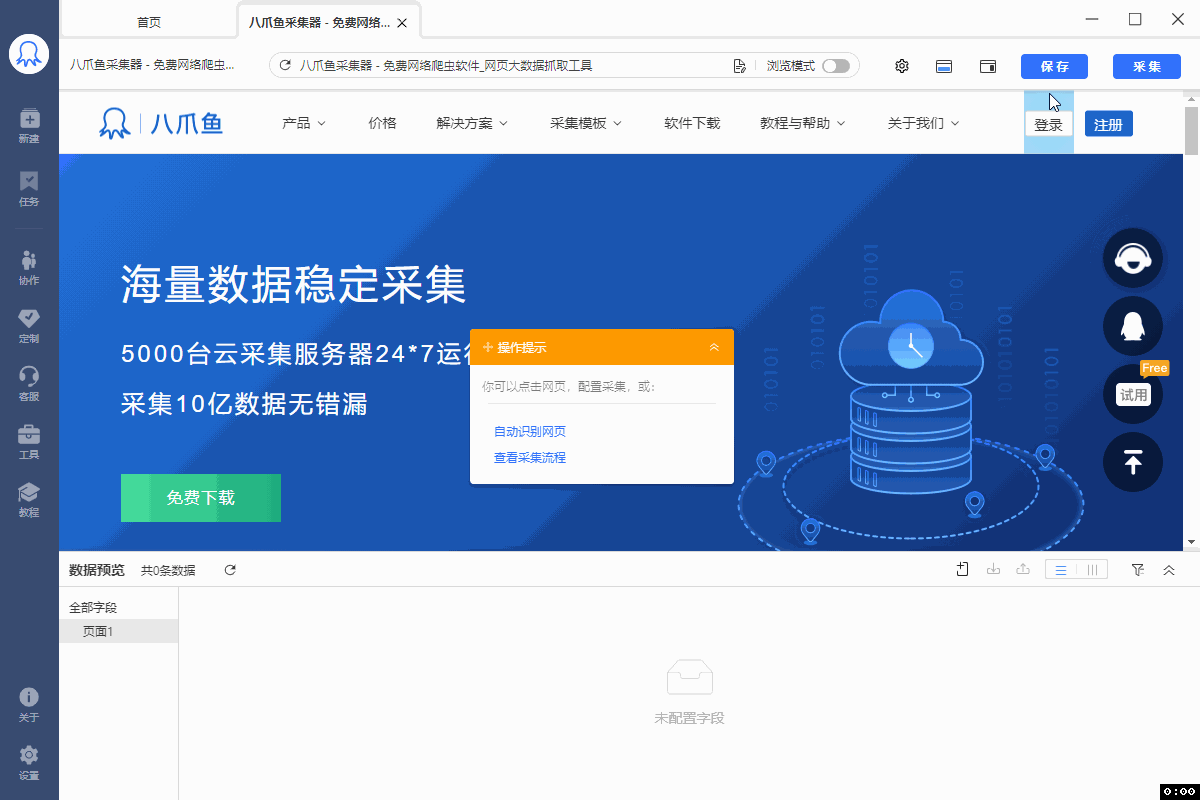The height and width of the screenshot is (800, 1200).
Task: Click the back-to-top arrow floating button
Action: click(1133, 462)
